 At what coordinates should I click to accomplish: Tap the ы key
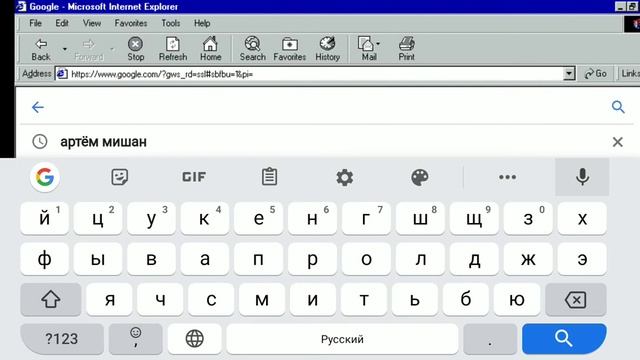tap(98, 259)
